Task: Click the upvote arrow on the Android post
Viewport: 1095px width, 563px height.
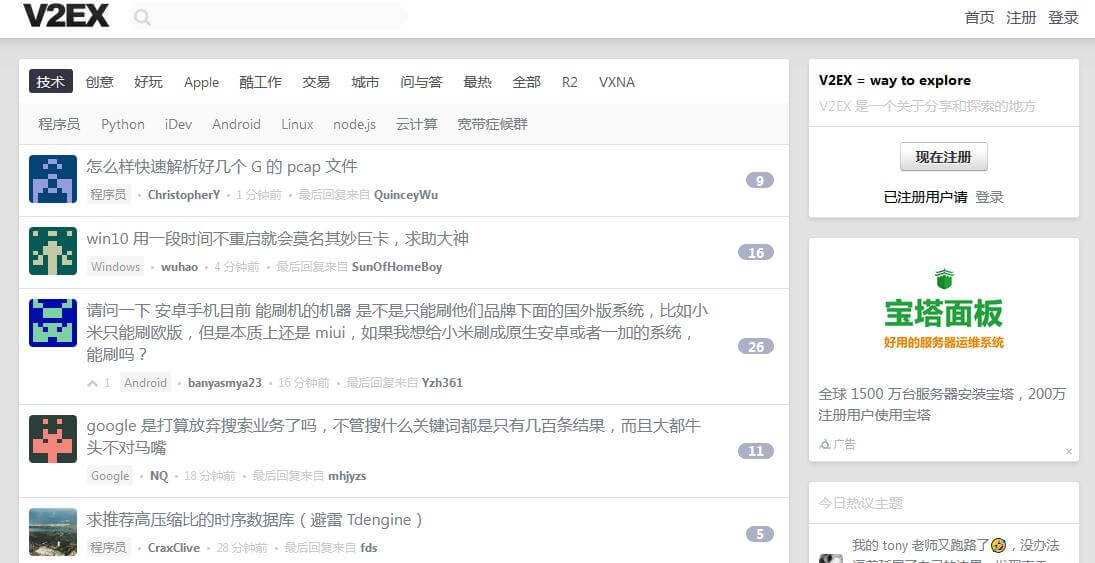Action: [93, 383]
